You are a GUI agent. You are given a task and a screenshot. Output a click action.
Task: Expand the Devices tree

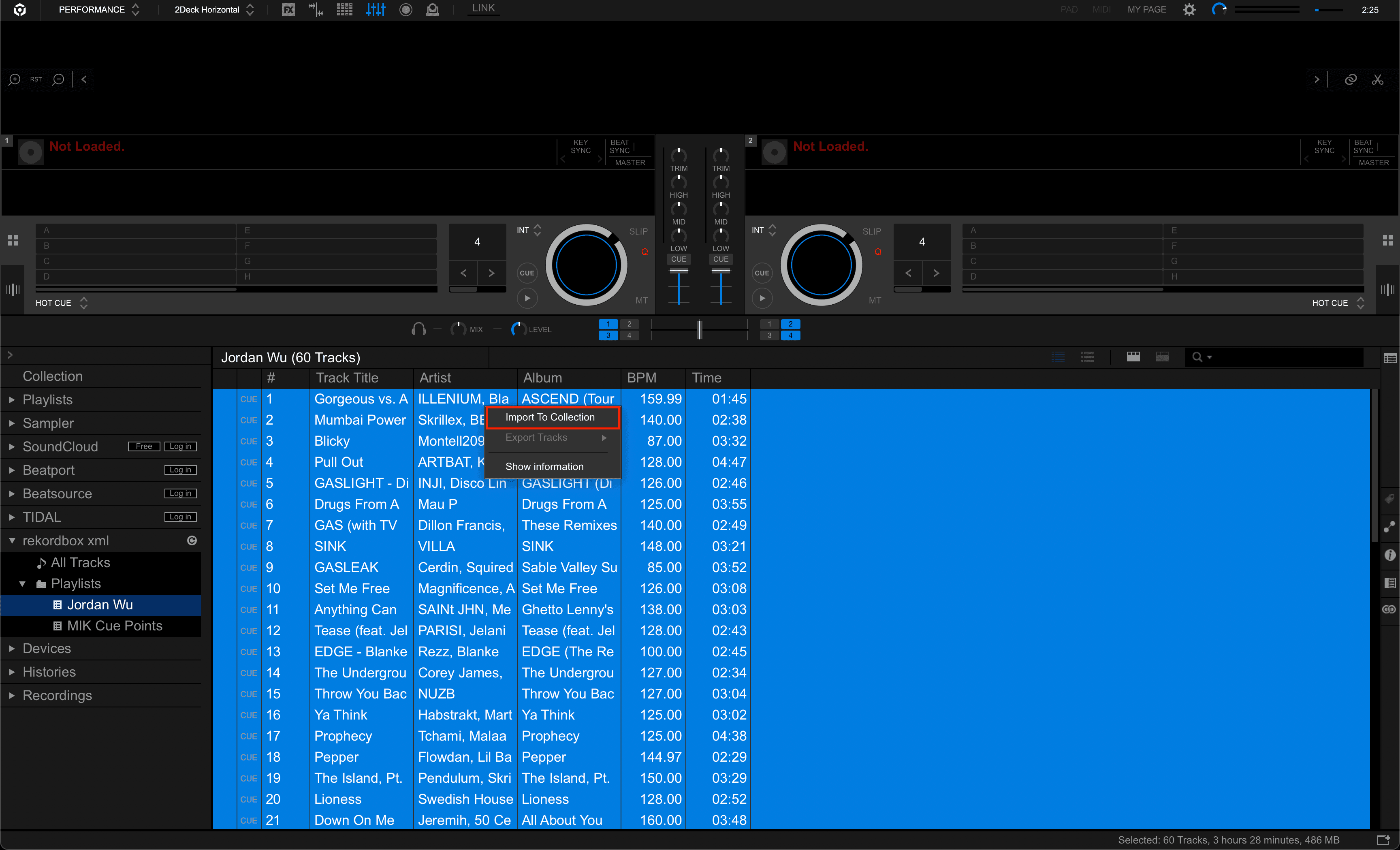coord(12,648)
